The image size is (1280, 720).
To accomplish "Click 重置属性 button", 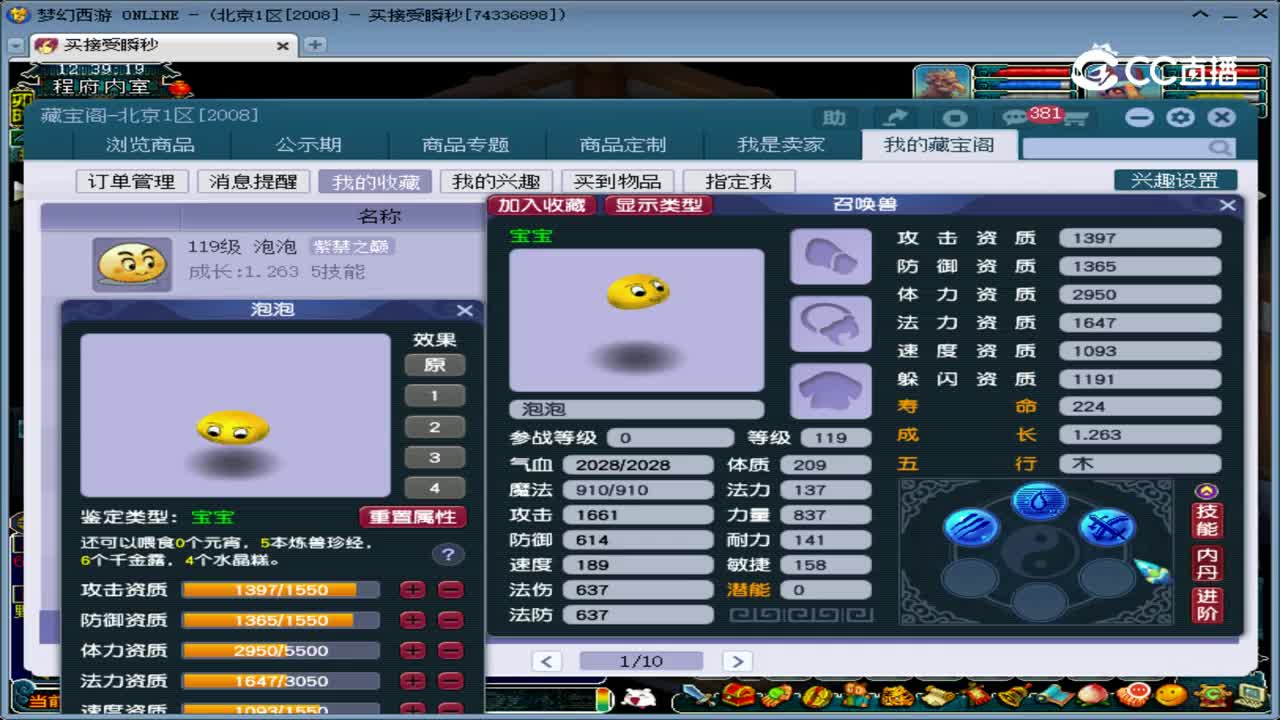I will click(412, 517).
